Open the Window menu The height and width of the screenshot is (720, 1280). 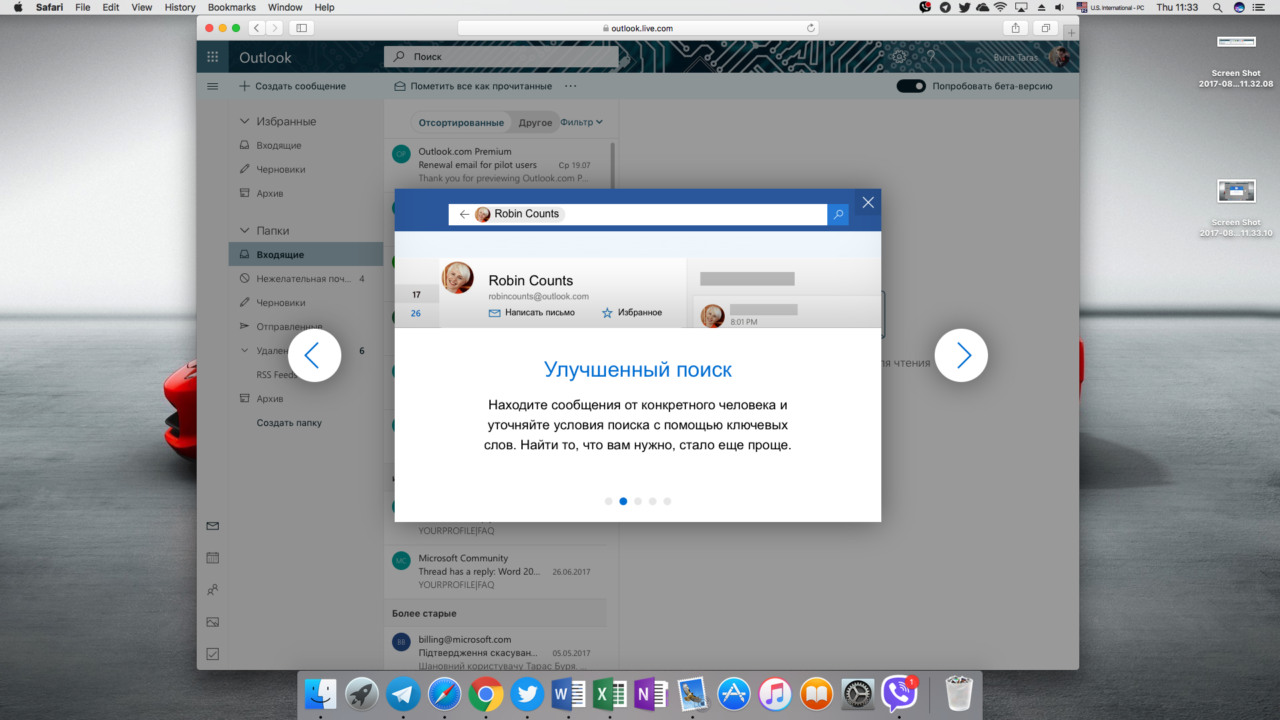coord(285,7)
